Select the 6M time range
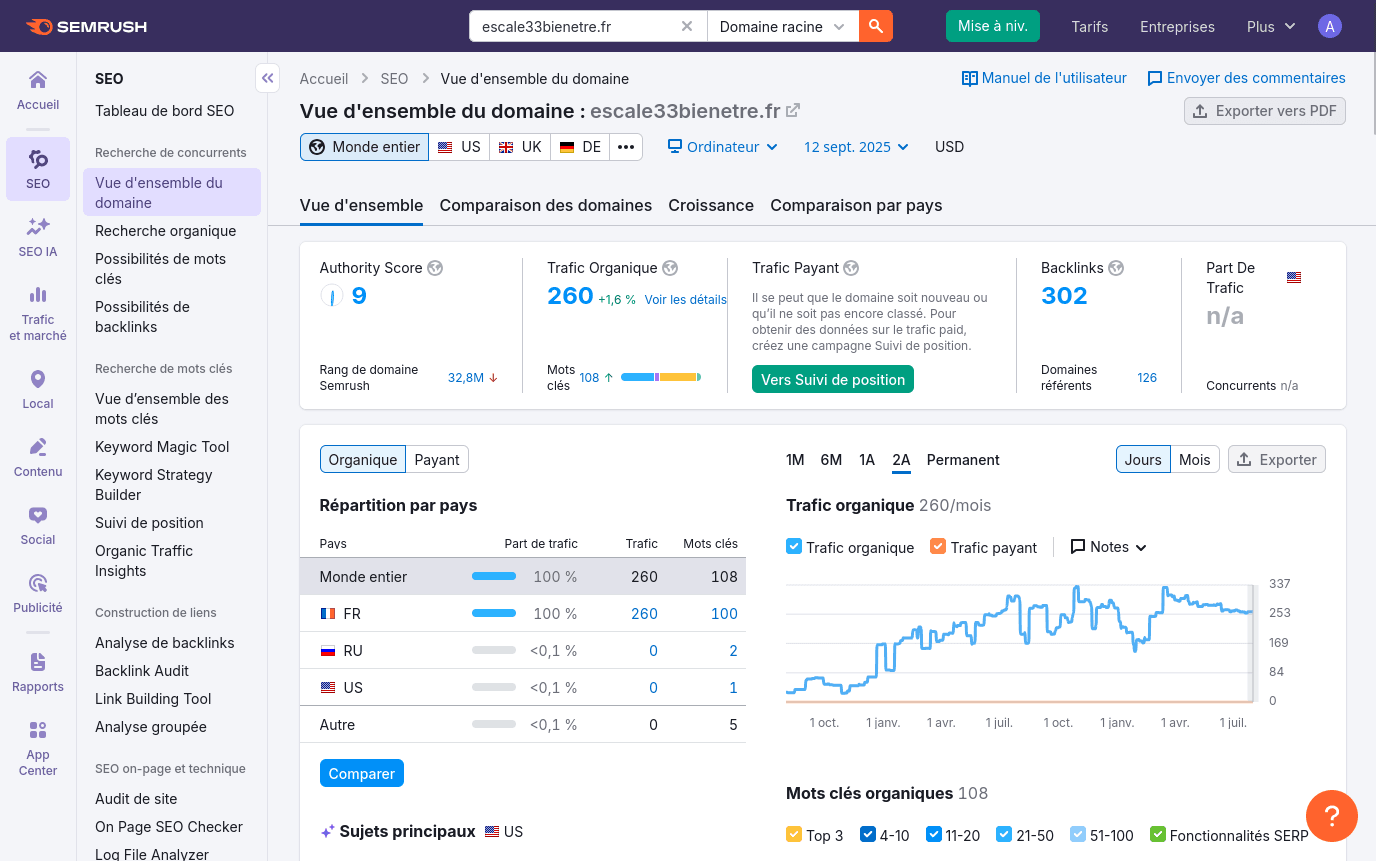This screenshot has width=1376, height=861. point(831,460)
